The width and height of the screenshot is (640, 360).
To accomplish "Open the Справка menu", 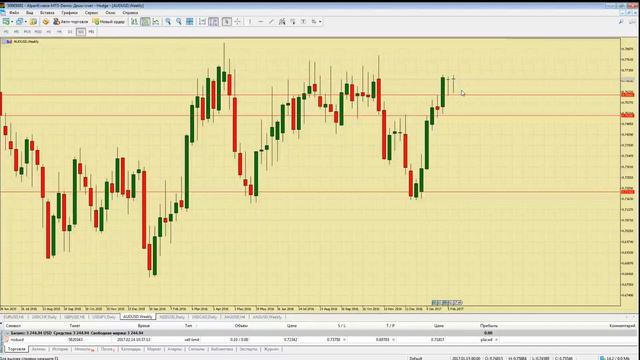I will pyautogui.click(x=130, y=13).
